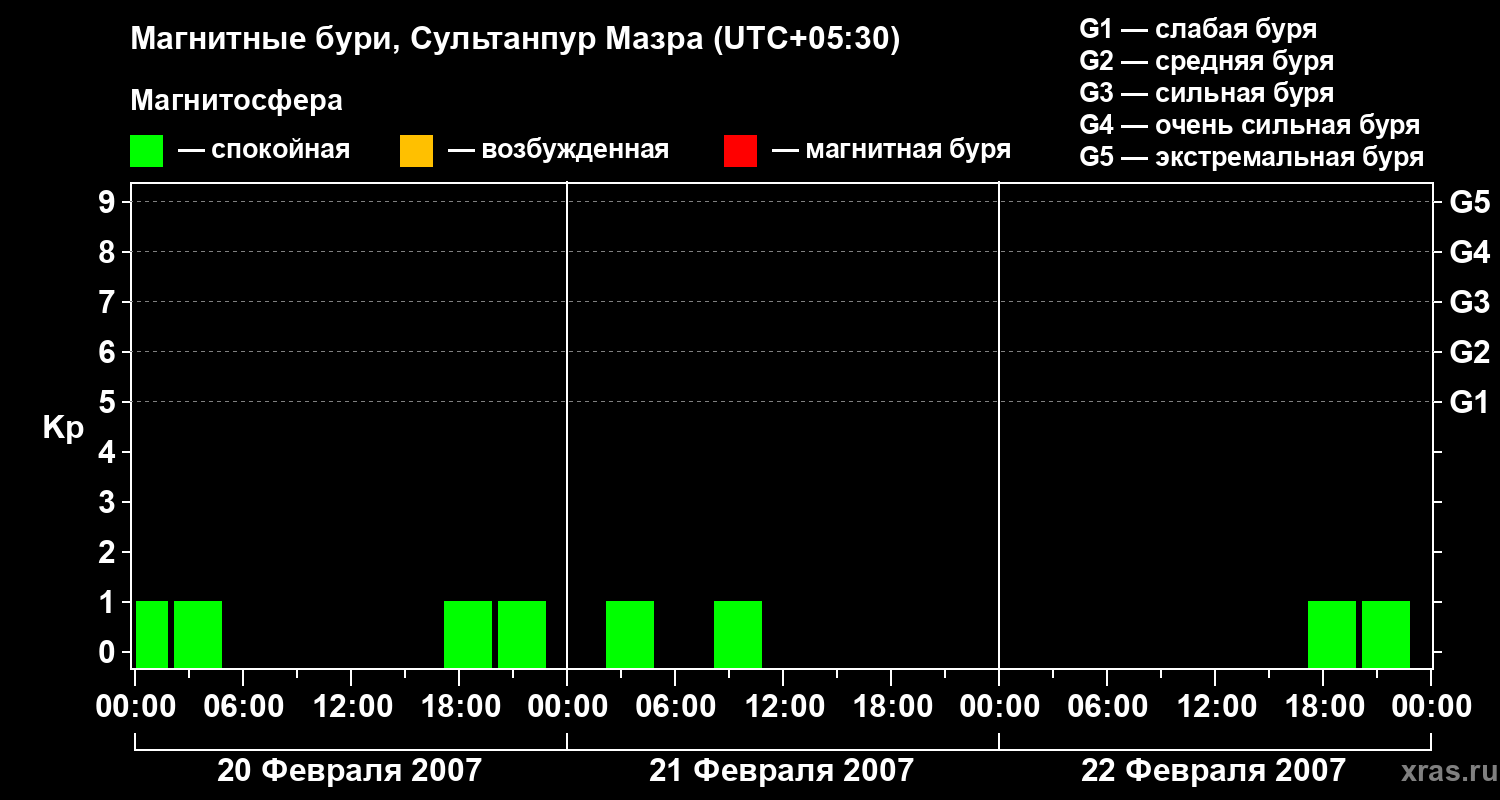Image resolution: width=1500 pixels, height=800 pixels.
Task: Click legend line 'G2 — средняя буря'
Action: (x=1207, y=61)
